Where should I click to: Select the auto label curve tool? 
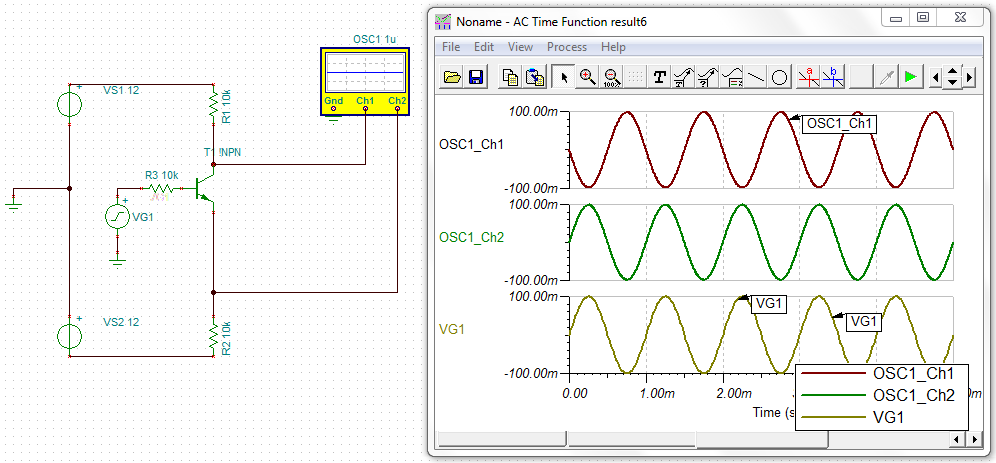click(684, 77)
